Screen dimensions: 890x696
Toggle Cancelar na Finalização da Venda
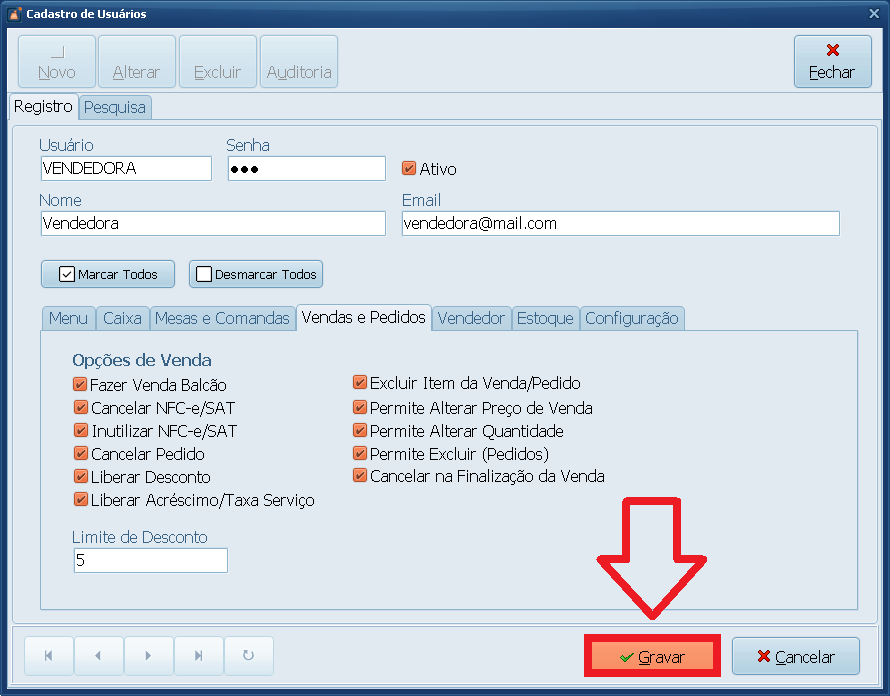coord(360,477)
